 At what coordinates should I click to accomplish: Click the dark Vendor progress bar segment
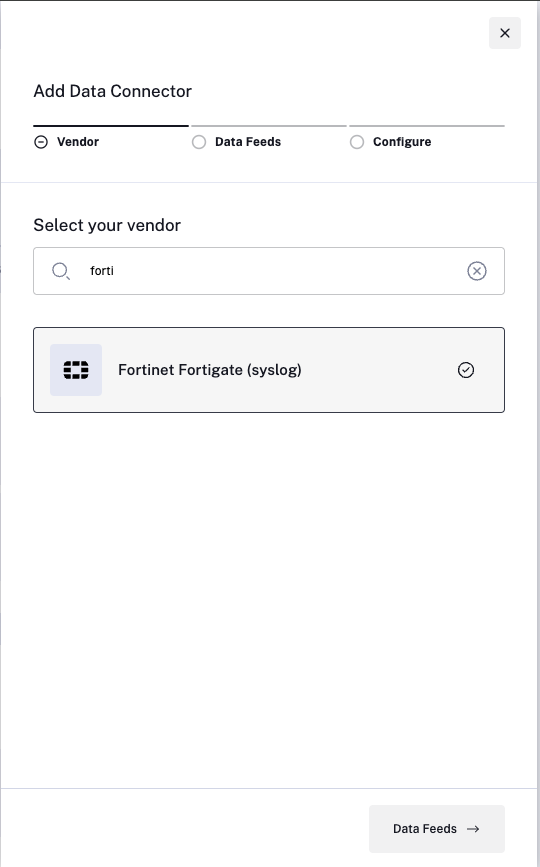111,126
